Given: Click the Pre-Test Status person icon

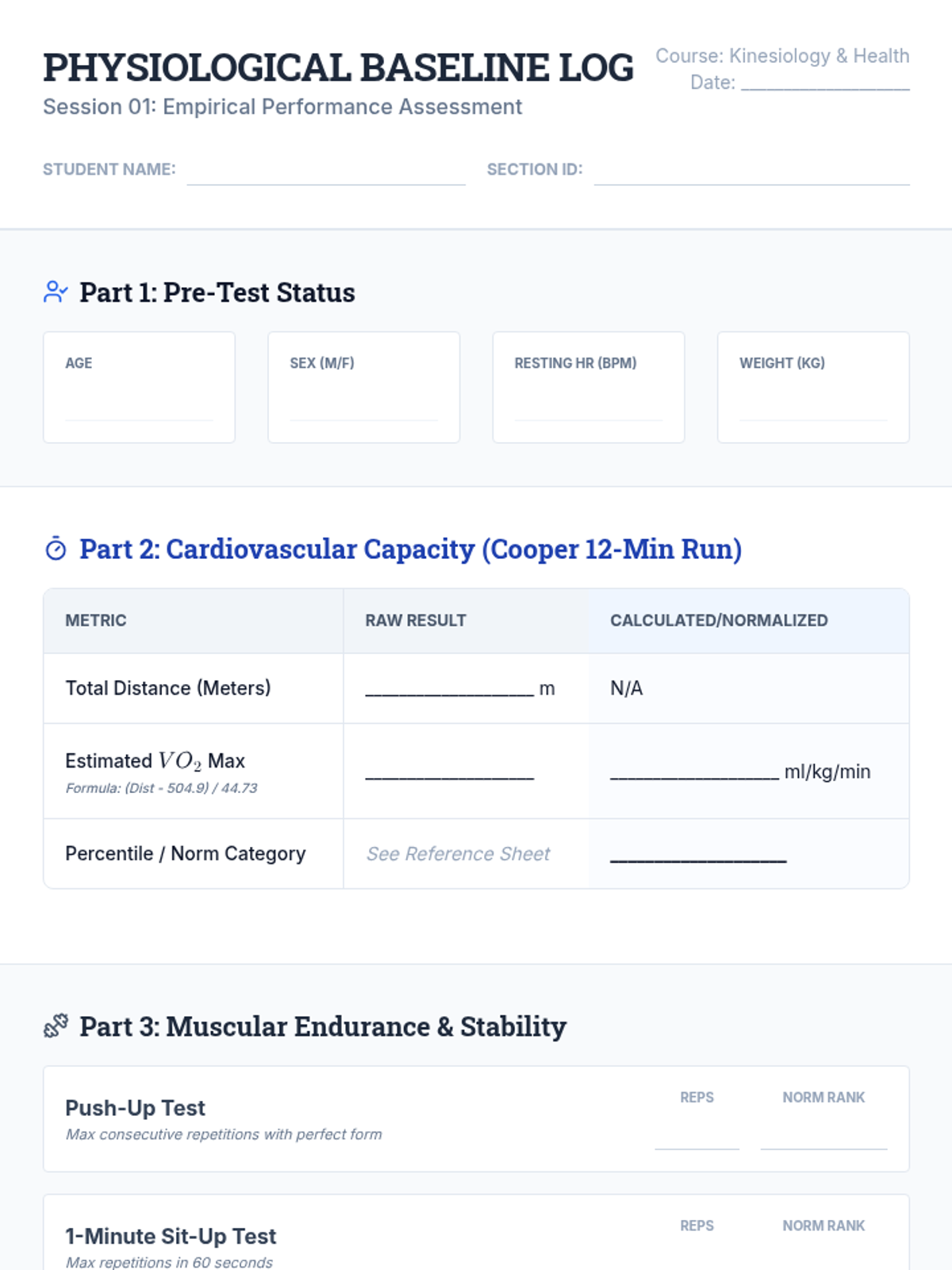Looking at the screenshot, I should coord(56,292).
